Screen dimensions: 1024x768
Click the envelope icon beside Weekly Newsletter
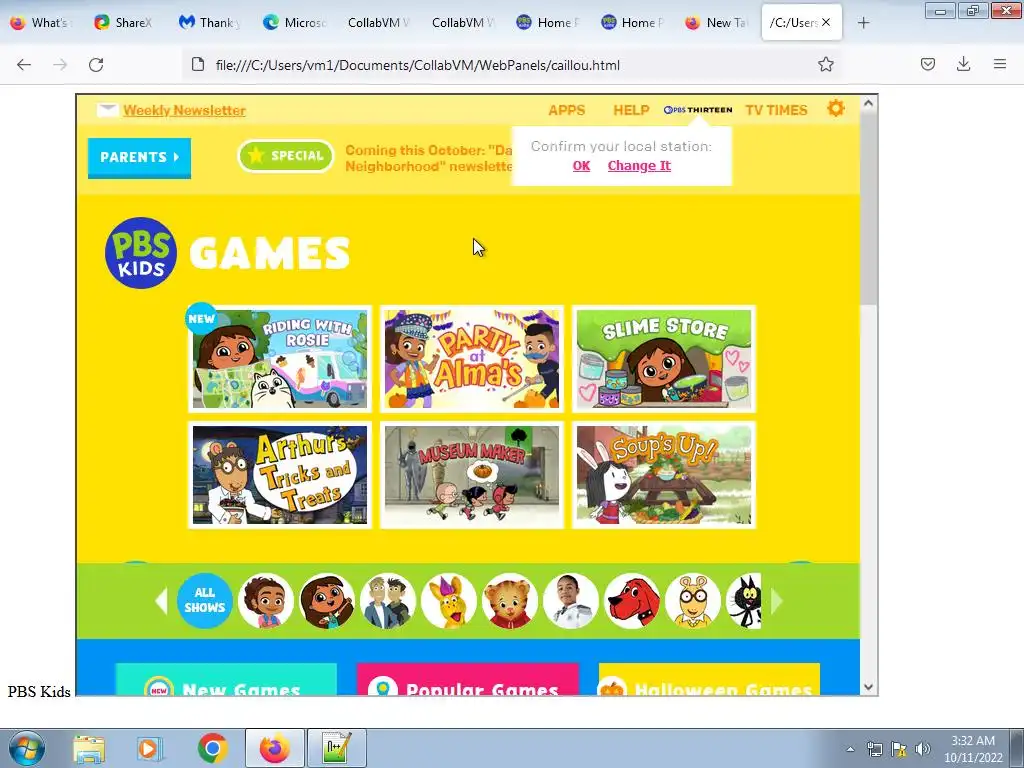(107, 110)
